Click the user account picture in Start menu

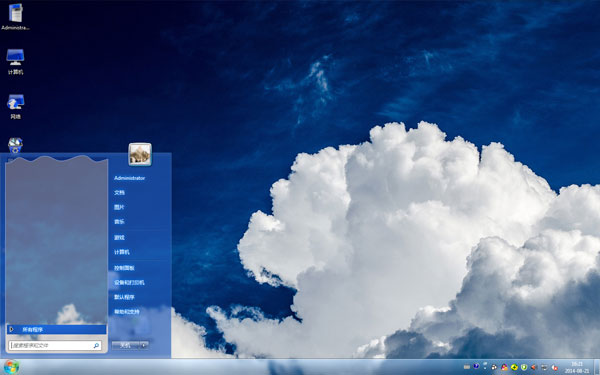[x=140, y=154]
